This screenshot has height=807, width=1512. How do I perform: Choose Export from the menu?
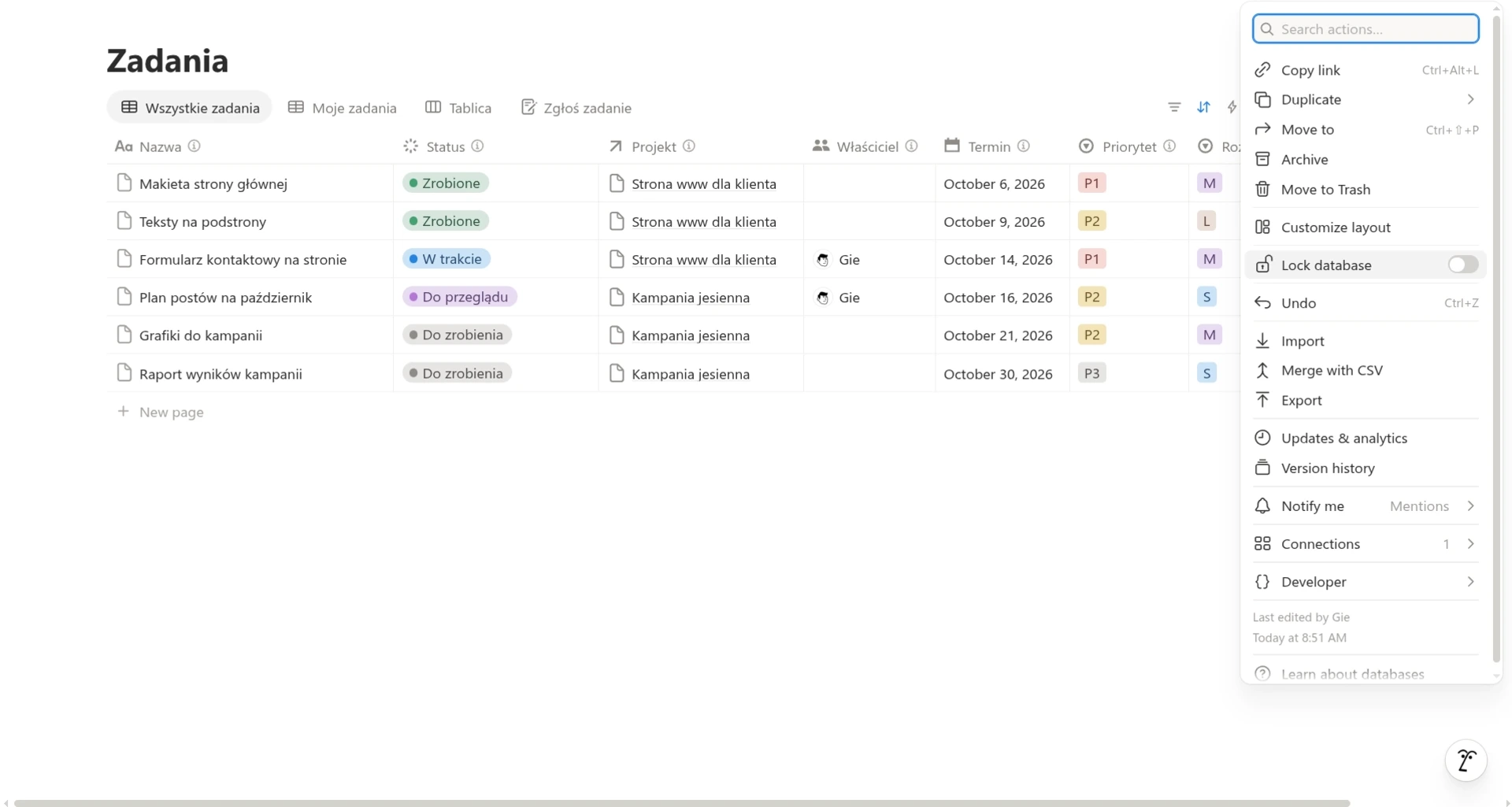pyautogui.click(x=1365, y=400)
